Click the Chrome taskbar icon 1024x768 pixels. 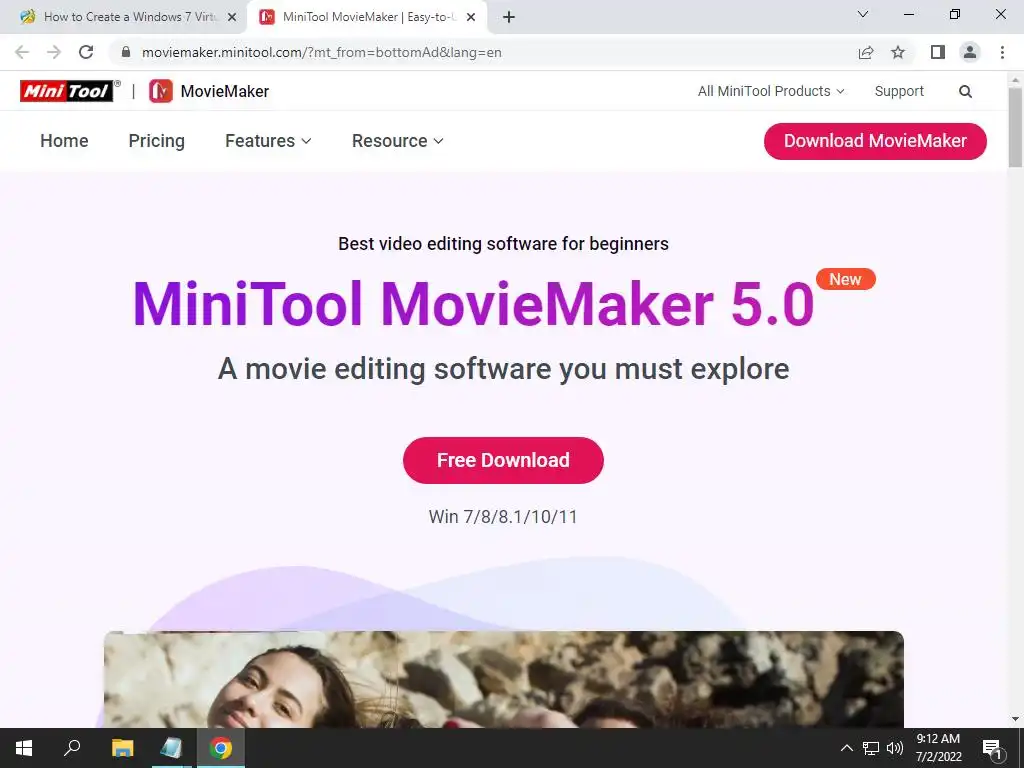[x=221, y=748]
